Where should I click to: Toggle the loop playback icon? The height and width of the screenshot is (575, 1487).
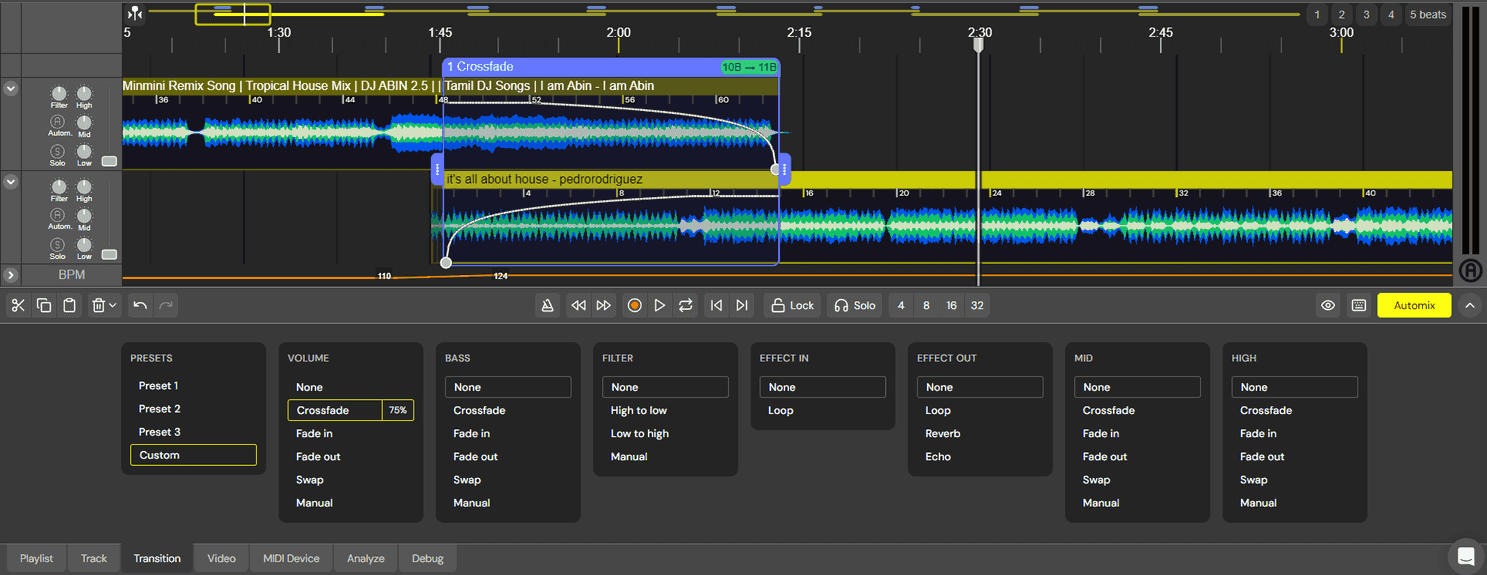click(686, 306)
